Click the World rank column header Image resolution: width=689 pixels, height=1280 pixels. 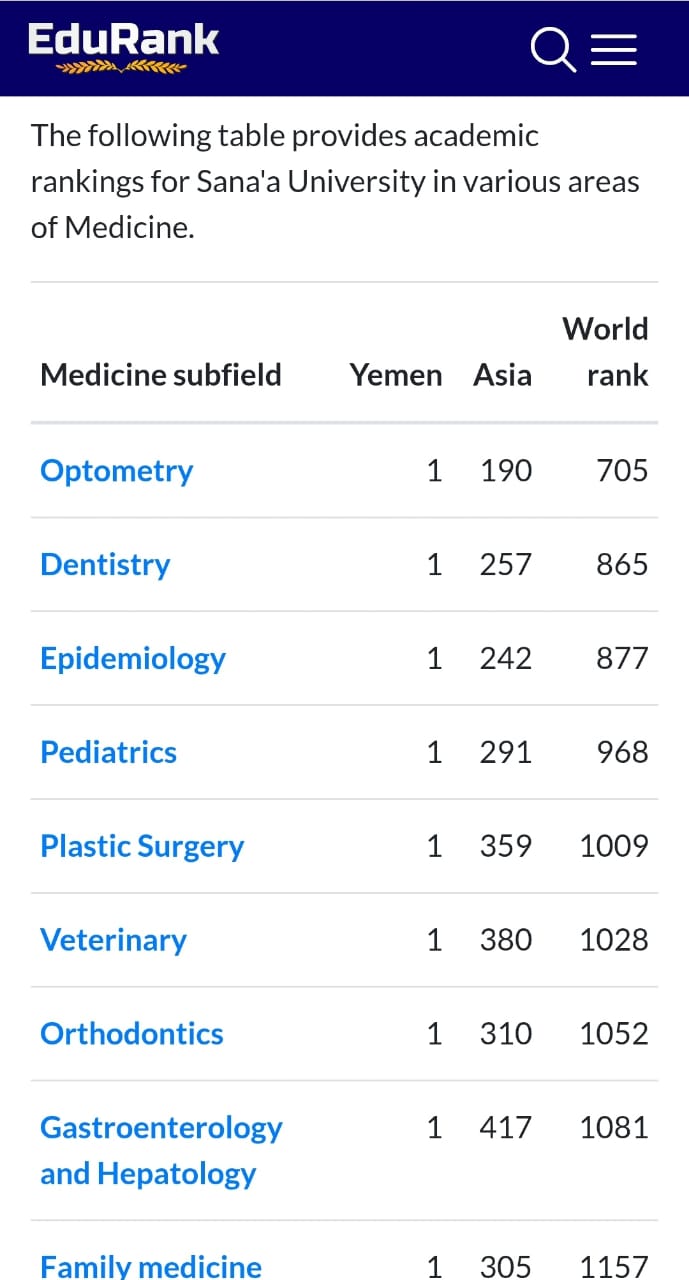click(605, 352)
